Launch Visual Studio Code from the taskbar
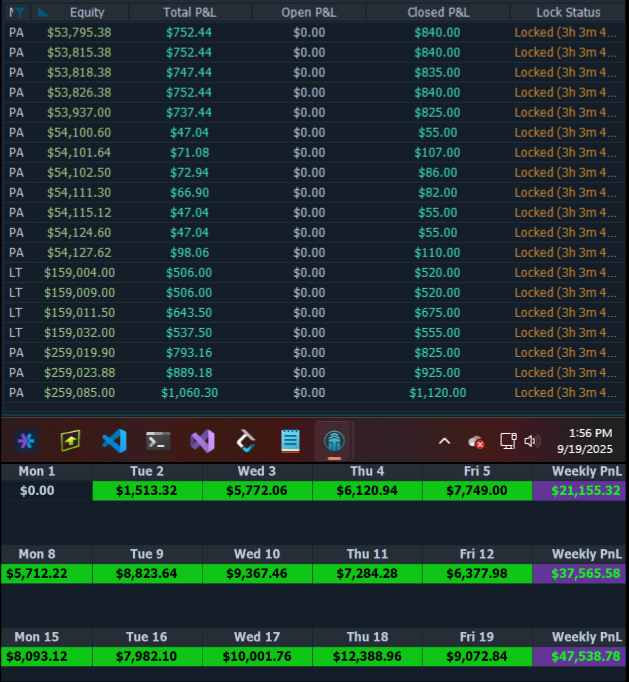Image resolution: width=629 pixels, height=682 pixels. [114, 441]
